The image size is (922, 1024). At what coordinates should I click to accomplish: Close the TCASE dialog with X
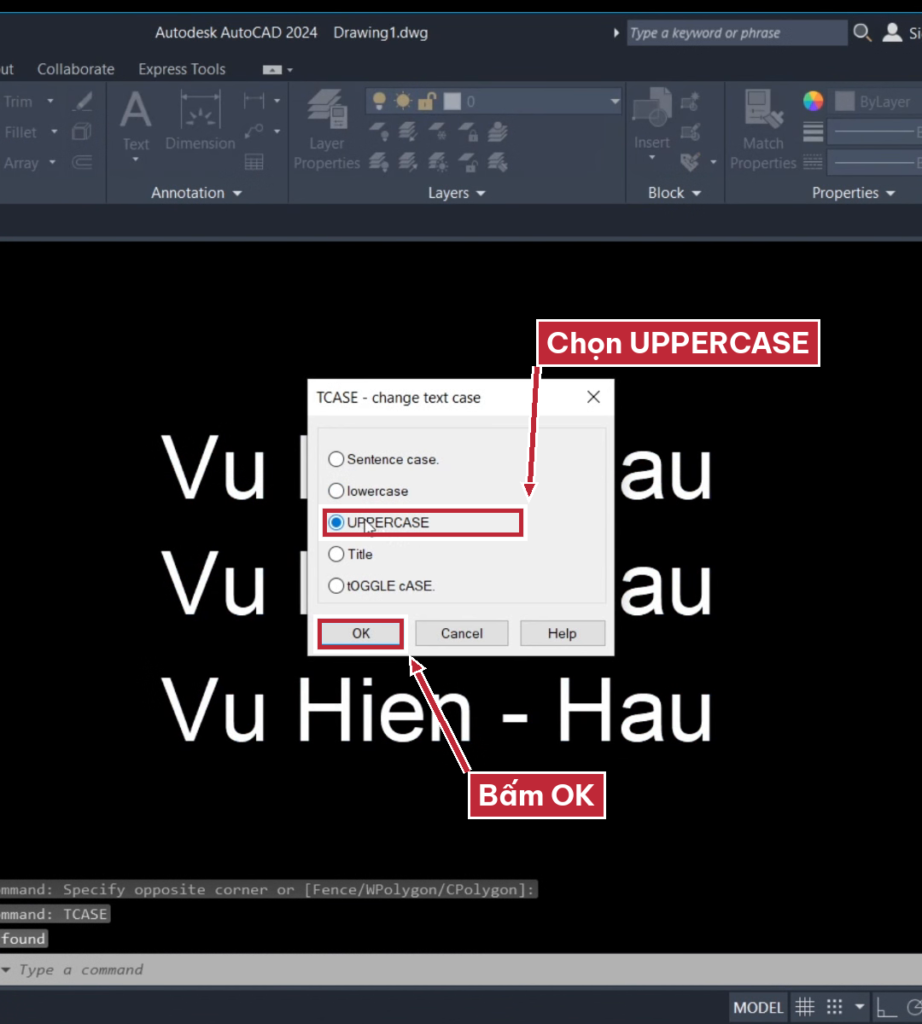pos(593,397)
